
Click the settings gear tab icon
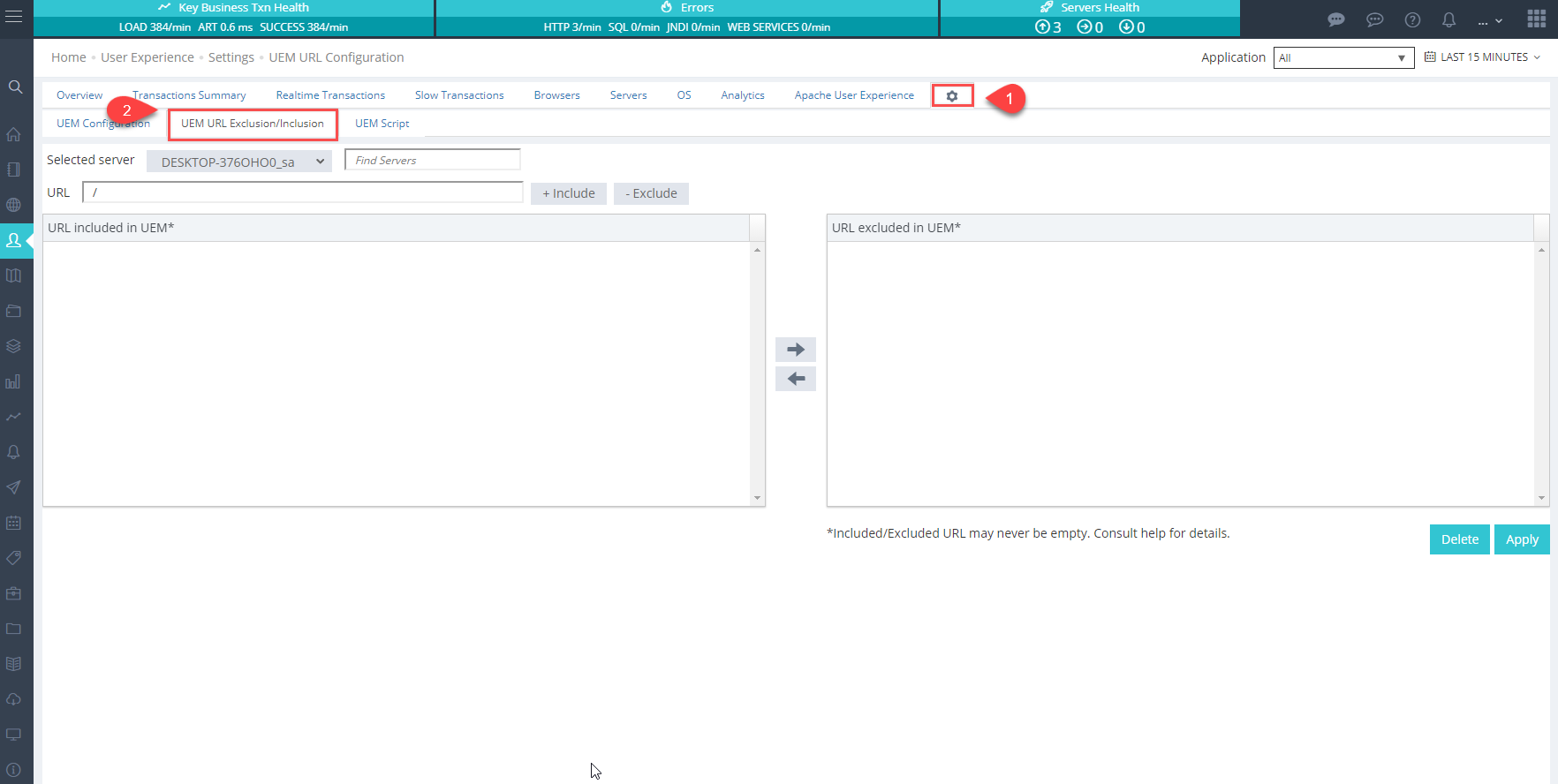952,96
